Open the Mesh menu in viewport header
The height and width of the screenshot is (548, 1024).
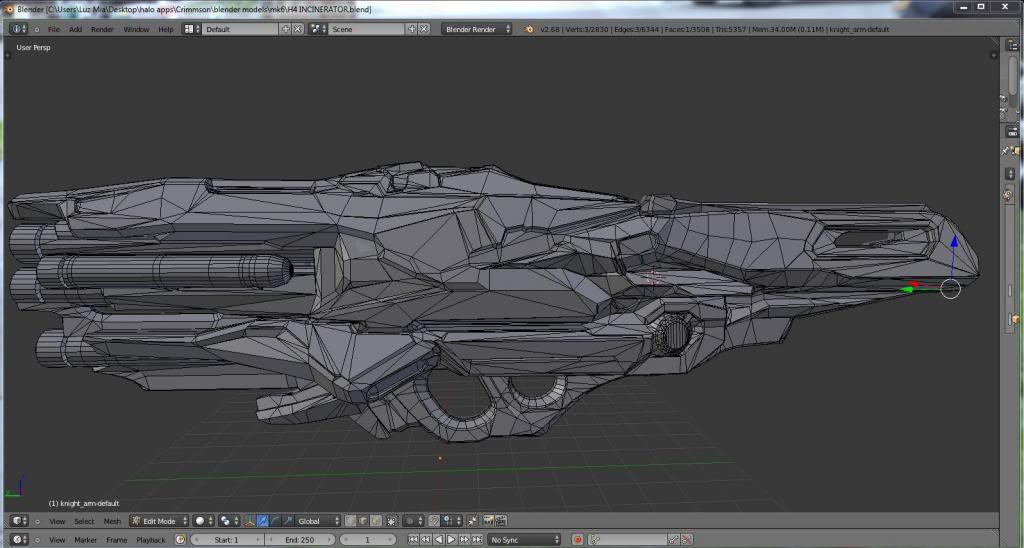(x=112, y=521)
